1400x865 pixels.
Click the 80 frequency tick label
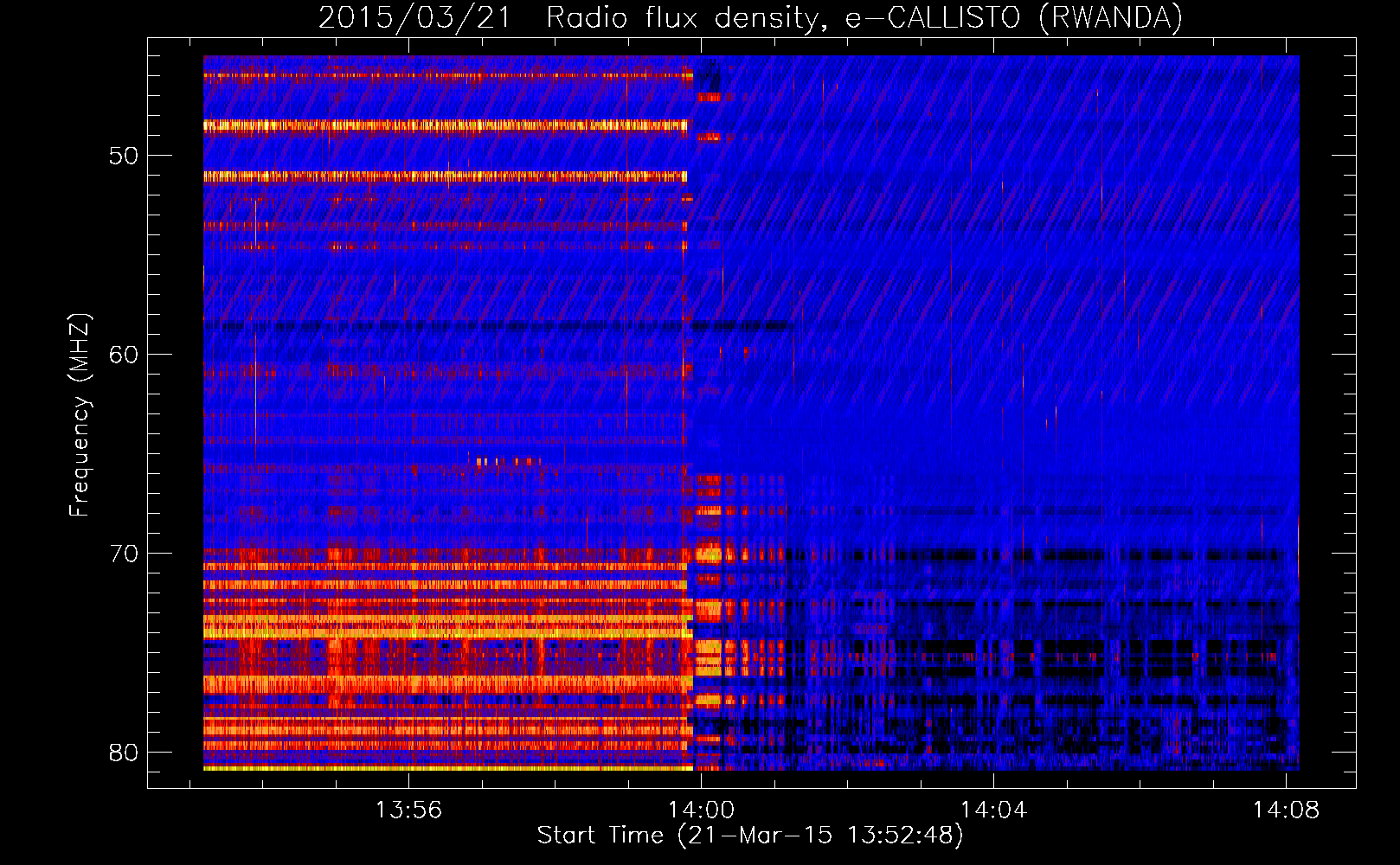point(124,753)
